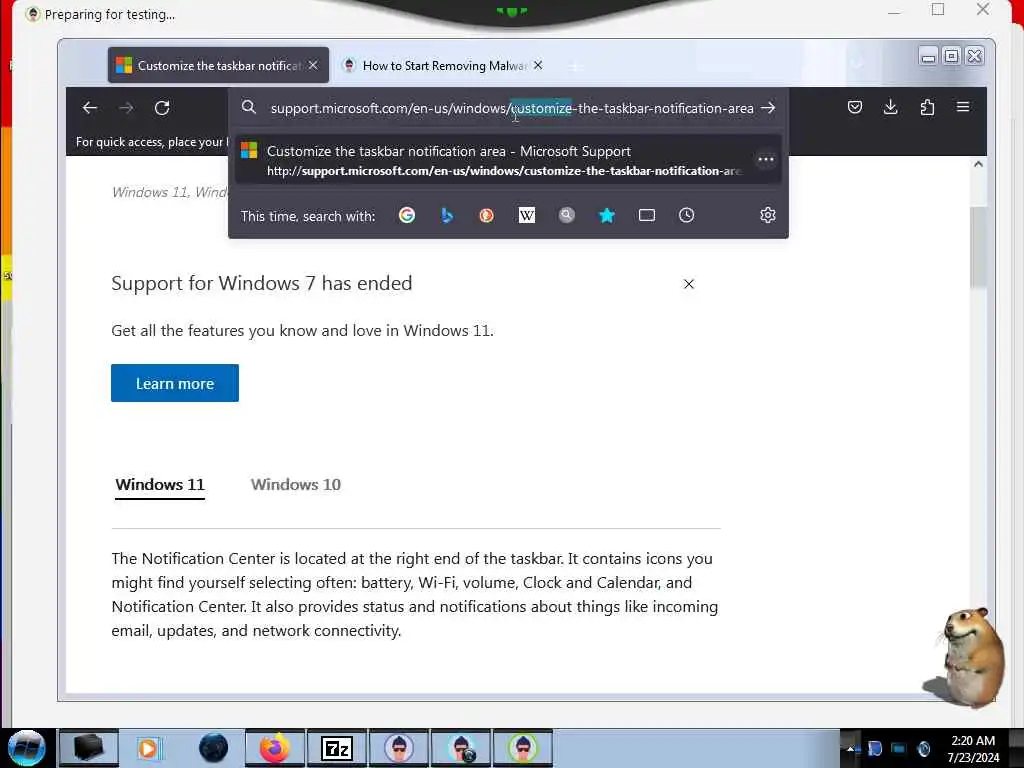Open the Firefox hamburger menu
Image resolution: width=1024 pixels, height=768 pixels.
pos(963,106)
